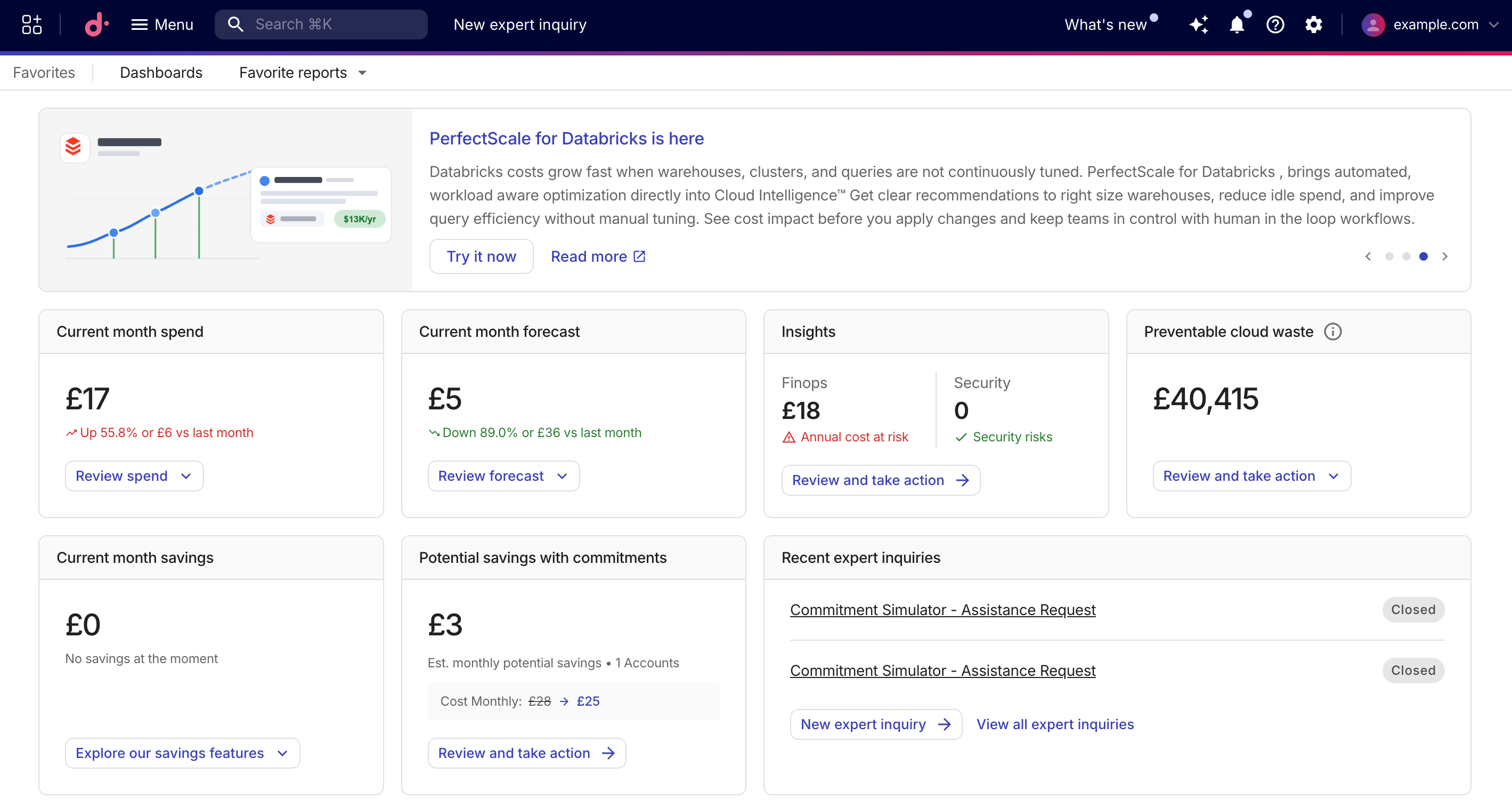The image size is (1512, 807).
Task: Click the Databricks banner illustration
Action: point(226,200)
